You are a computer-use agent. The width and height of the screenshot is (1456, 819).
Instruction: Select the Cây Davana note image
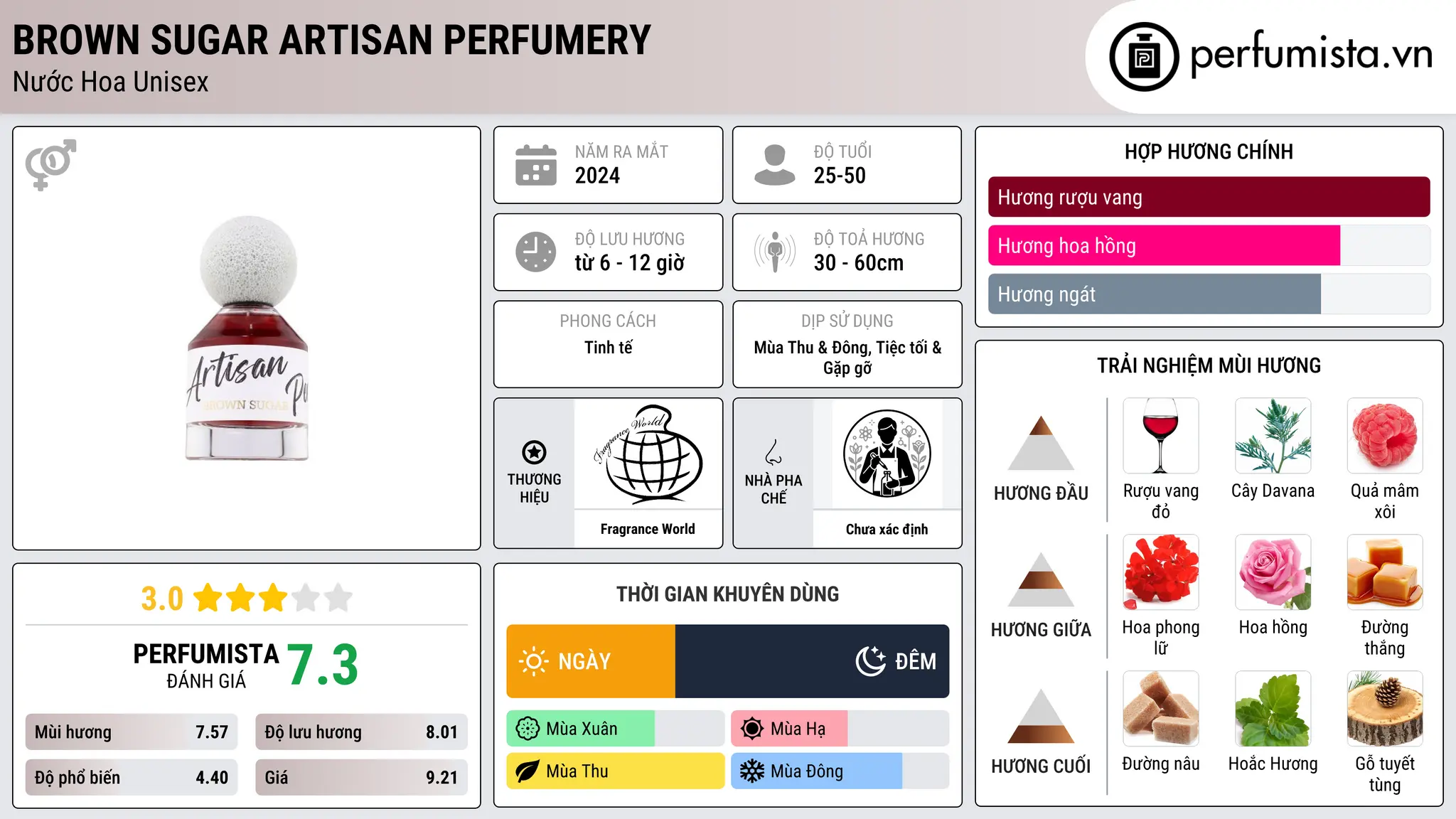[x=1273, y=436]
